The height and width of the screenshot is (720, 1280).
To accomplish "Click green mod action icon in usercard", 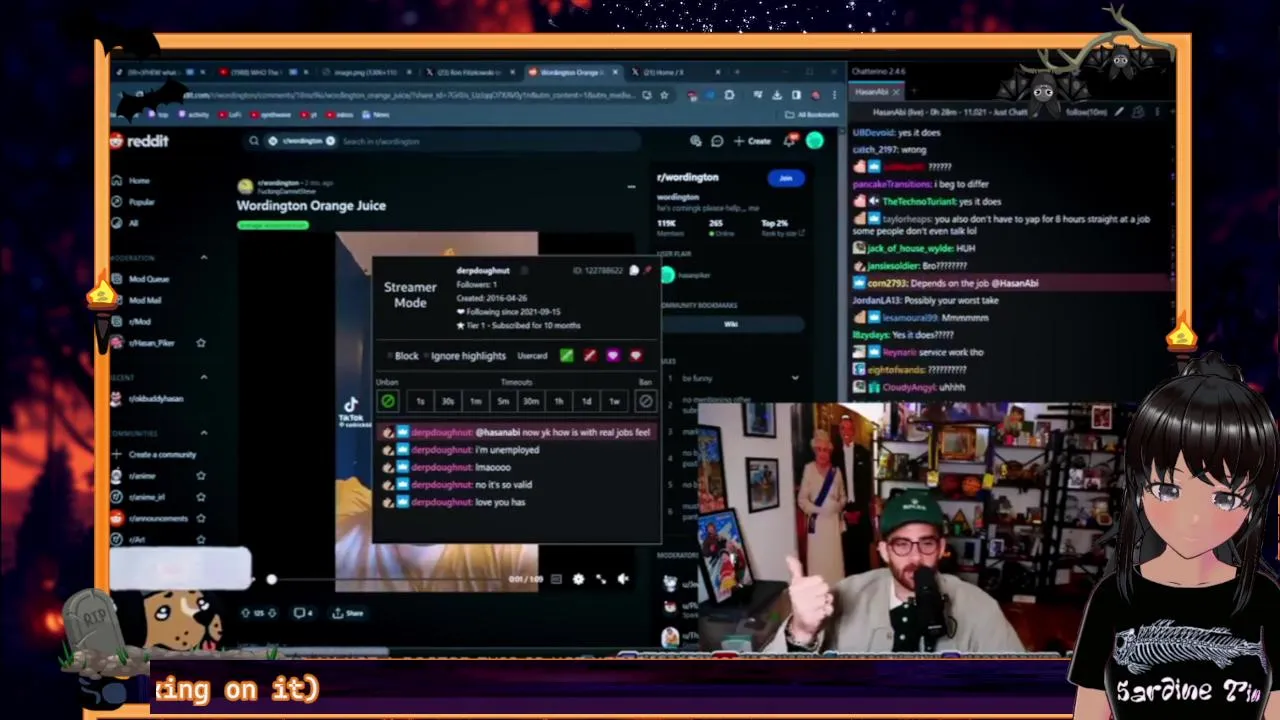I will coord(567,356).
